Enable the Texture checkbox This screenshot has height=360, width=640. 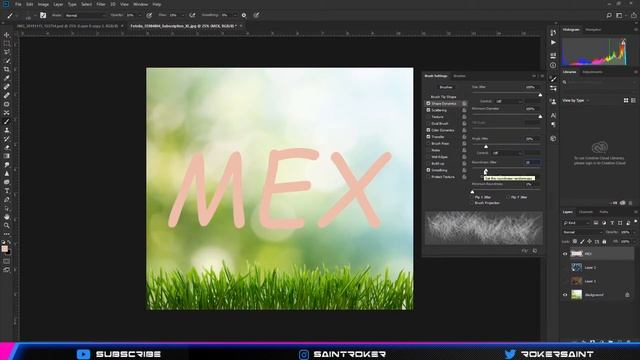point(428,117)
